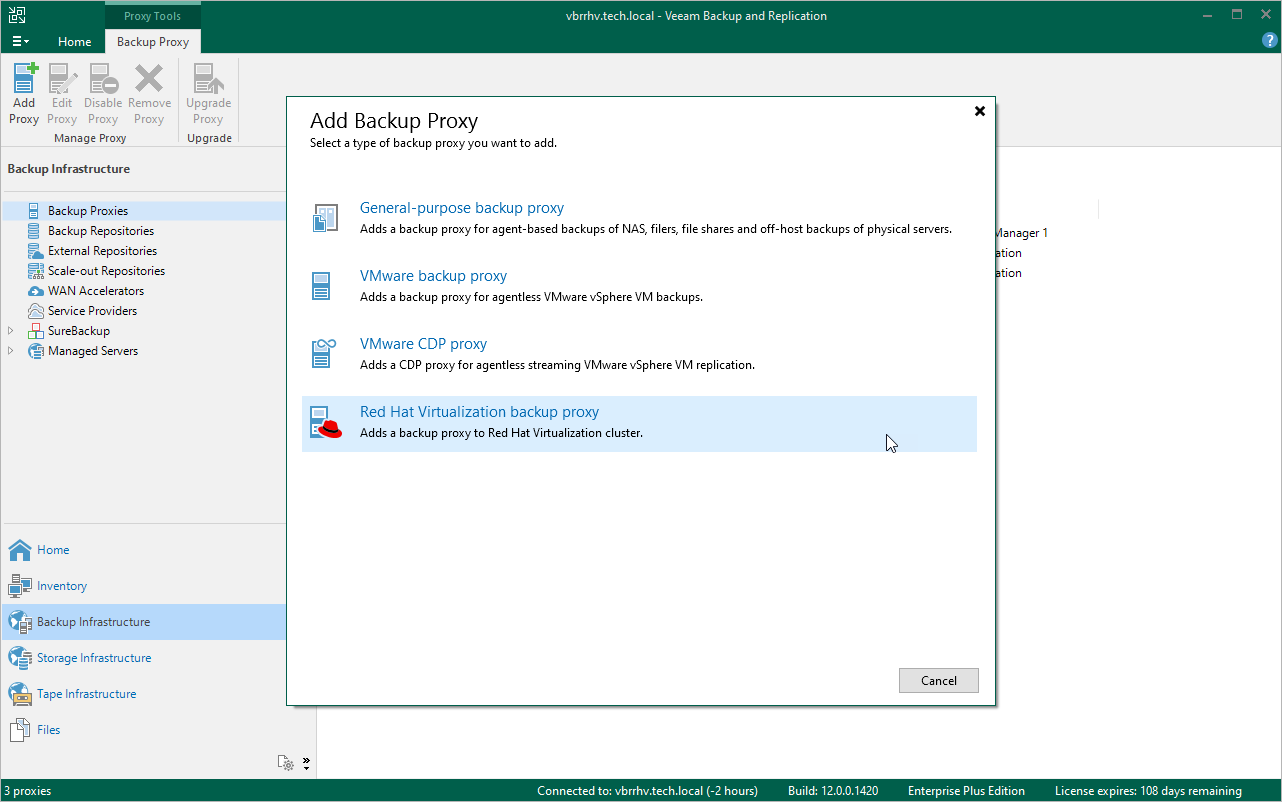Click the Storage Infrastructure navigation icon

[20, 658]
